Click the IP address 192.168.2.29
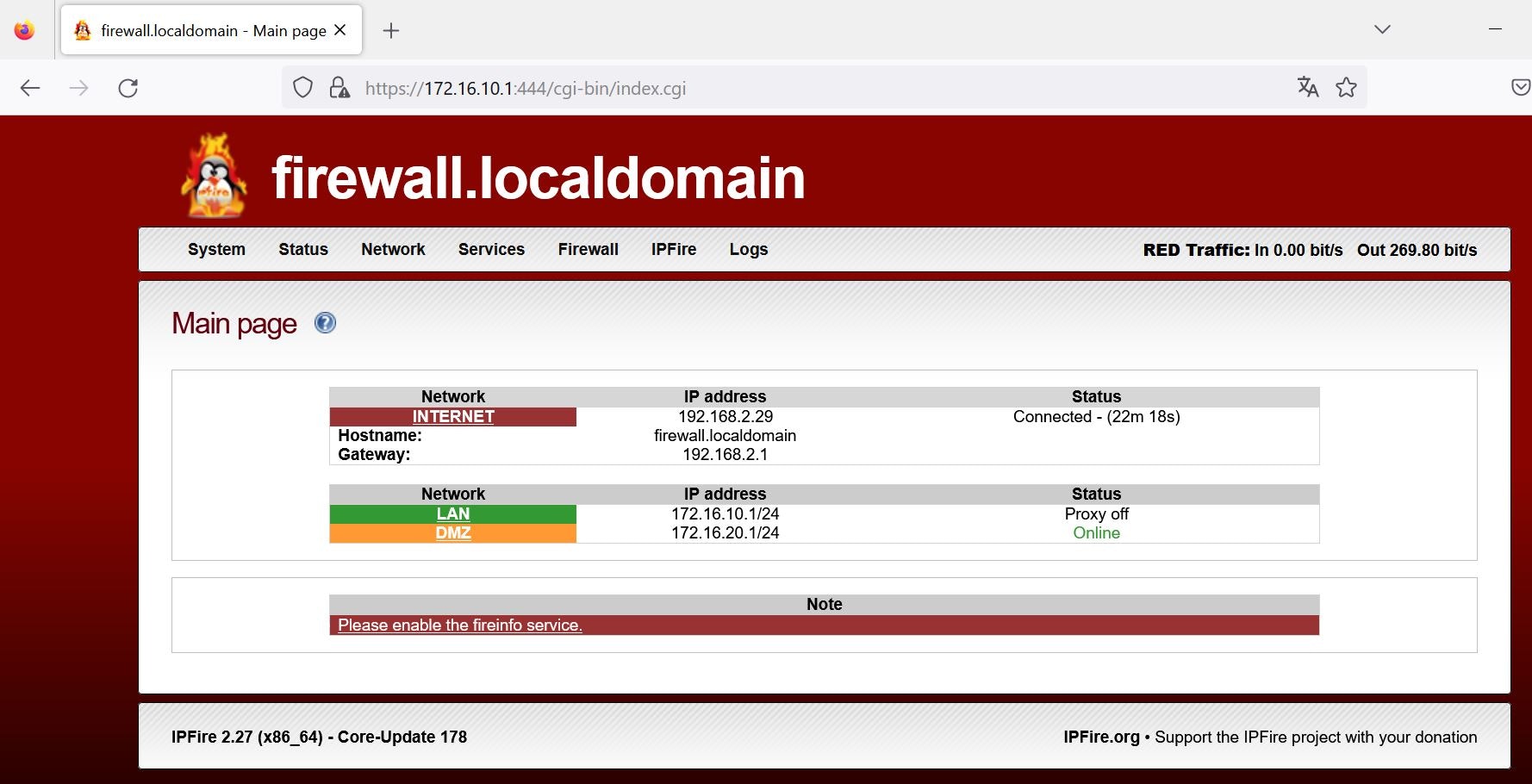Screen dimensions: 1532x784 coord(726,417)
